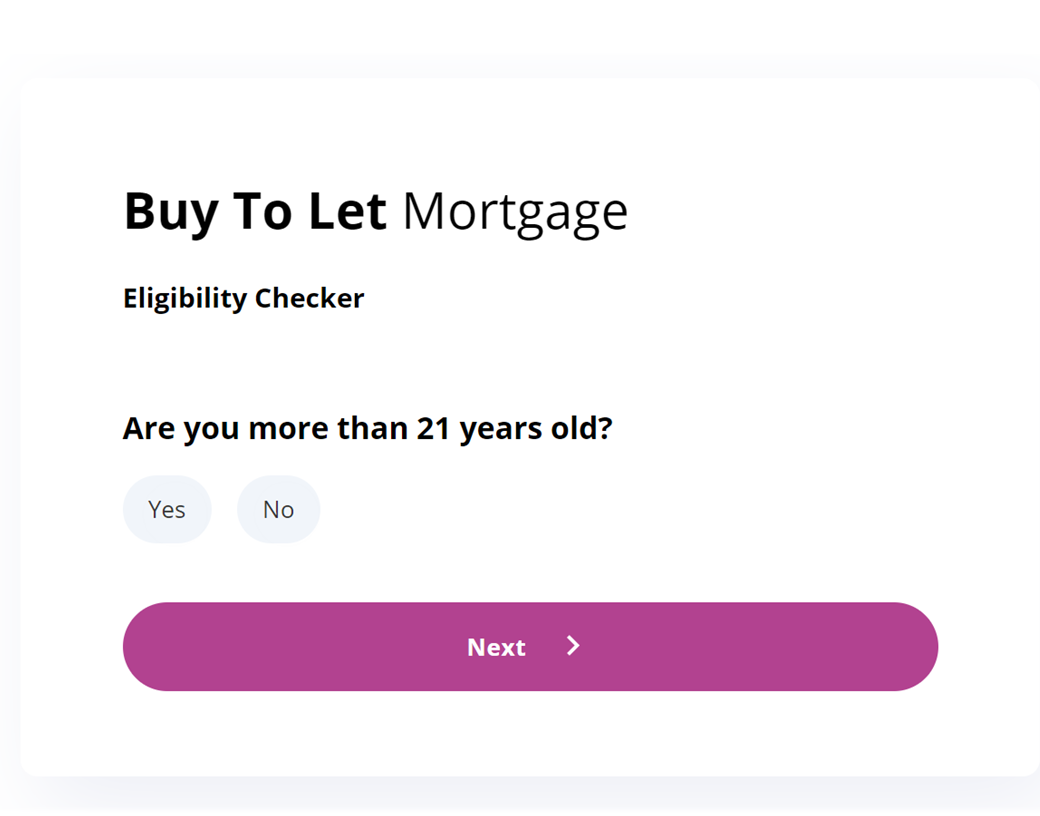Click the Eligibility Checker subheading
The width and height of the screenshot is (1040, 816).
click(x=243, y=299)
